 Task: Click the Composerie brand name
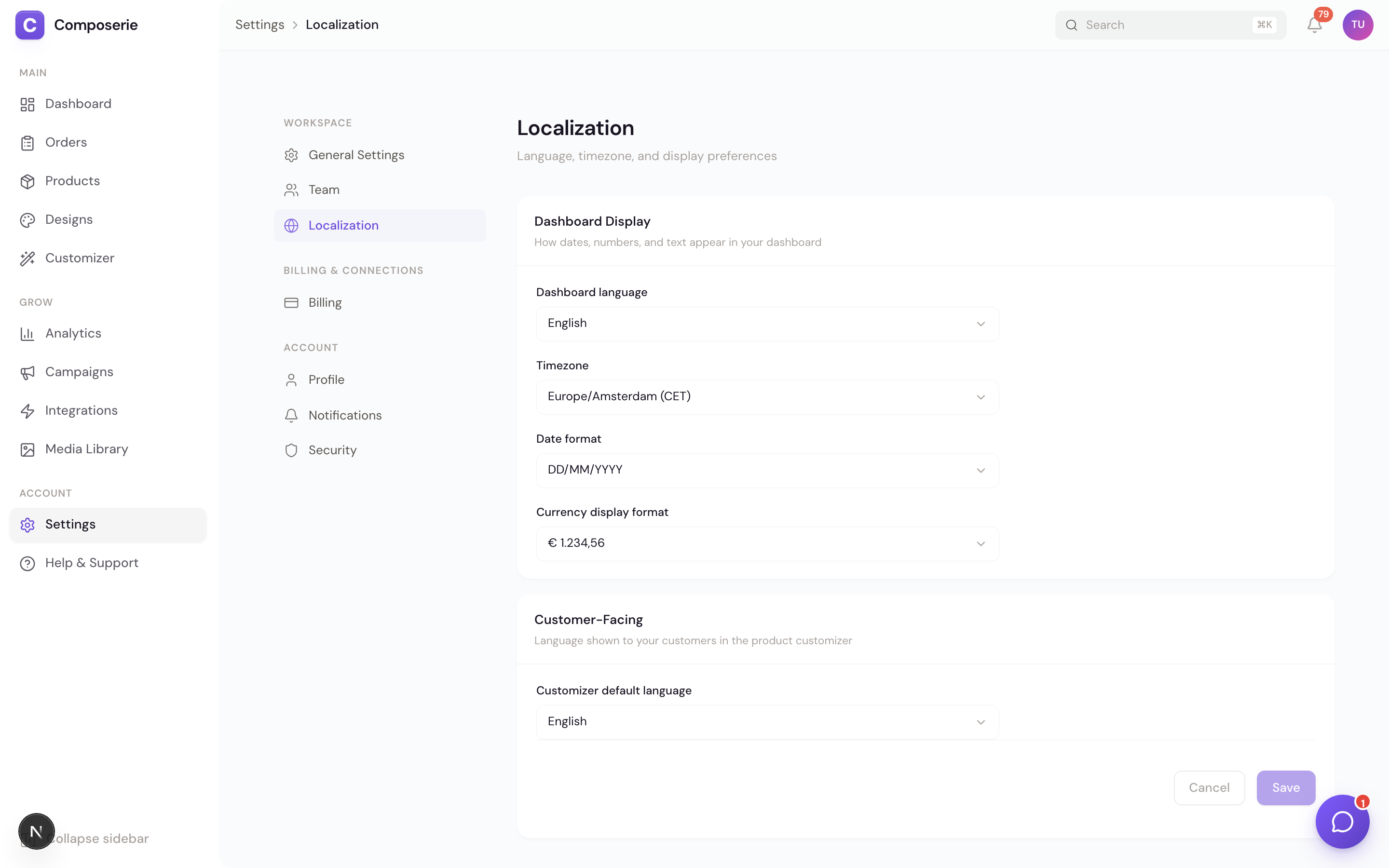(x=96, y=25)
